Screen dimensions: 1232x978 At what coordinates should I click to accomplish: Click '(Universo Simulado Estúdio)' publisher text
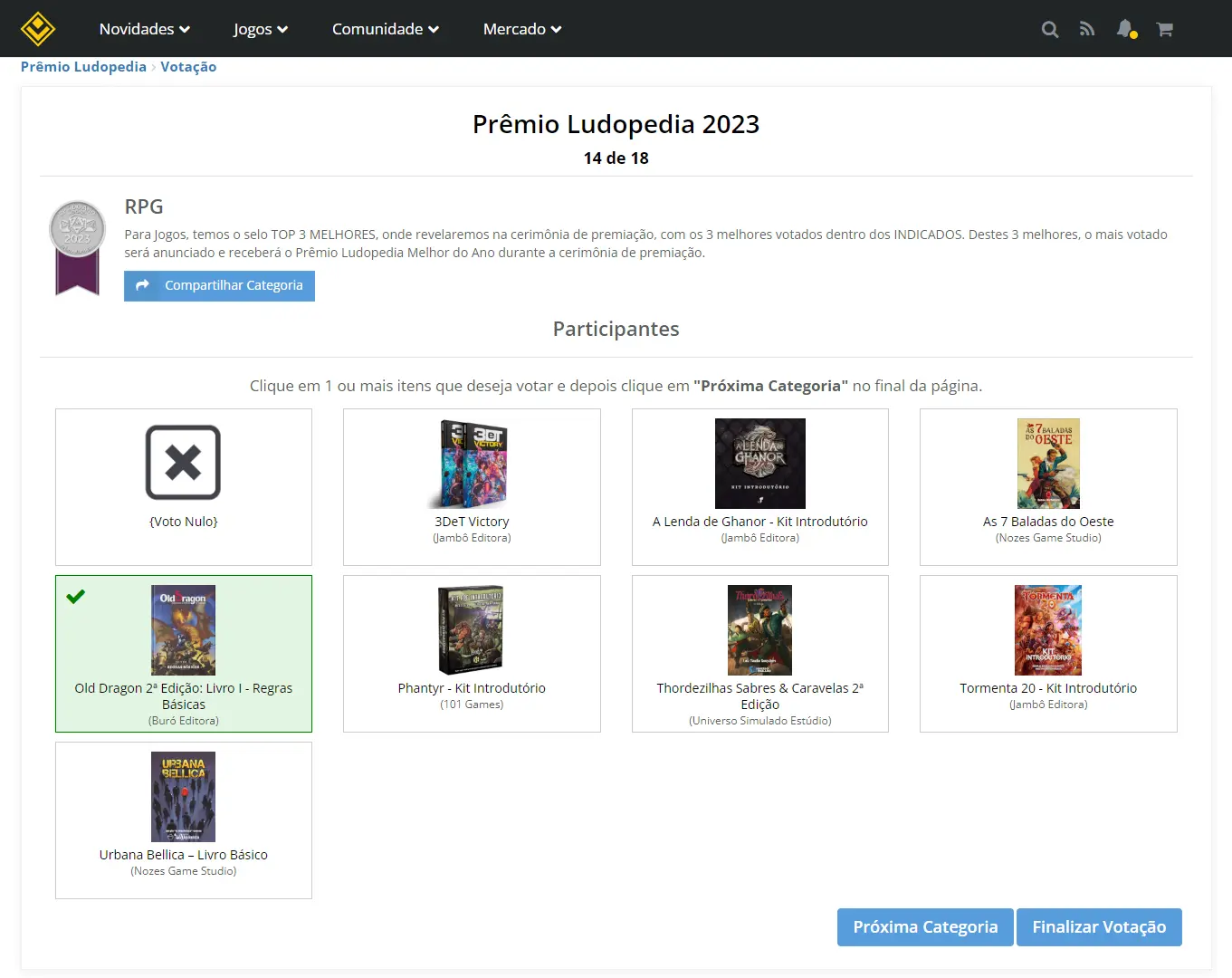[x=760, y=721]
